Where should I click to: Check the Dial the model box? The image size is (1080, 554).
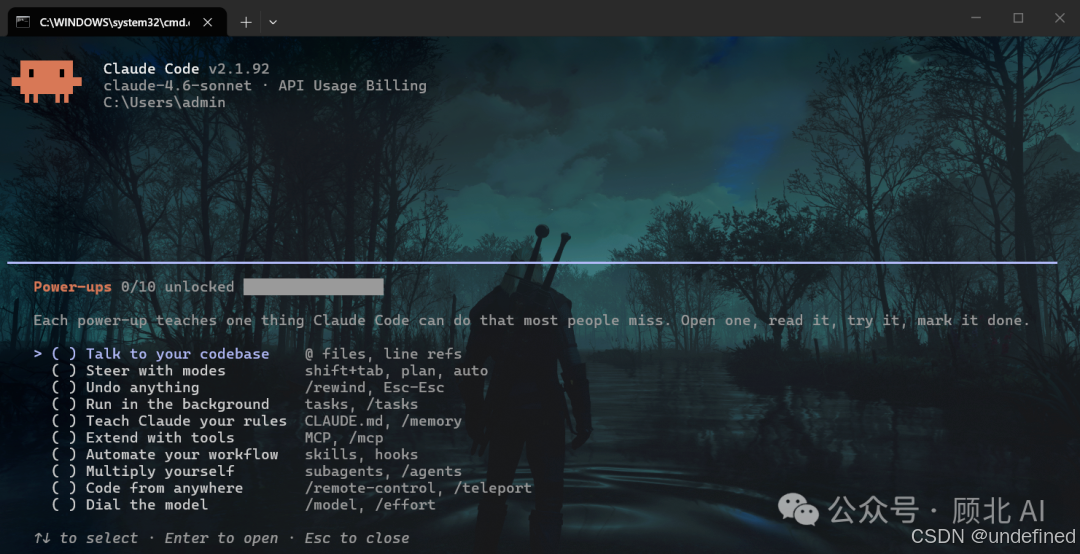point(63,504)
